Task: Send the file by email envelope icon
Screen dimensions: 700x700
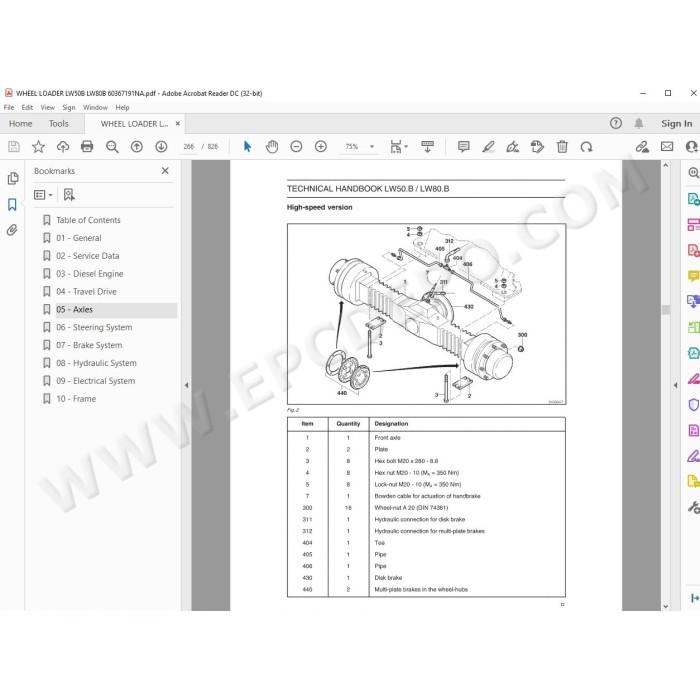Action: (667, 146)
